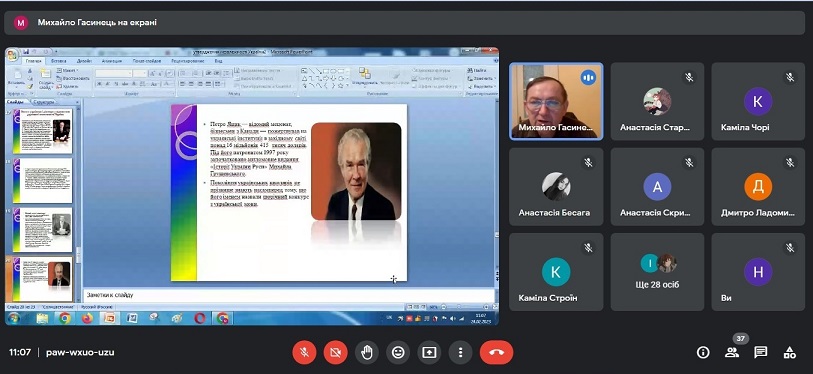The height and width of the screenshot is (374, 813).
Task: Open the Анимация ribbon tab
Action: (111, 61)
